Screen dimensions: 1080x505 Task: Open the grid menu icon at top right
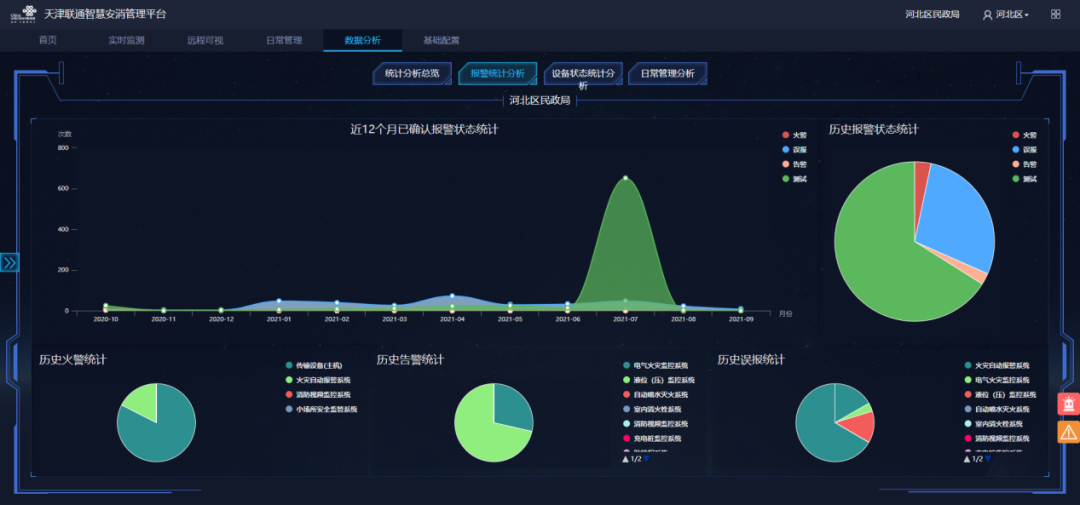point(1055,14)
